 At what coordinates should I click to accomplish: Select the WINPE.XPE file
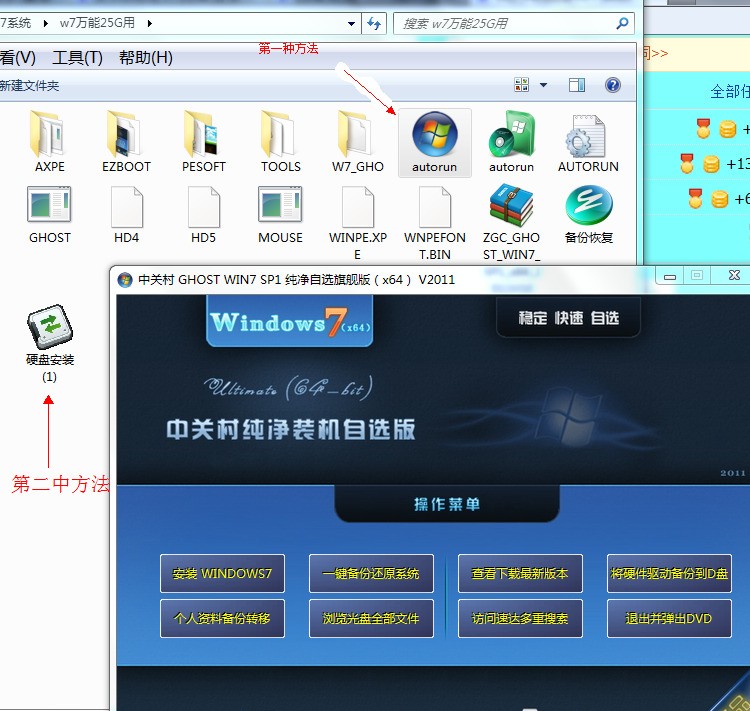(357, 223)
